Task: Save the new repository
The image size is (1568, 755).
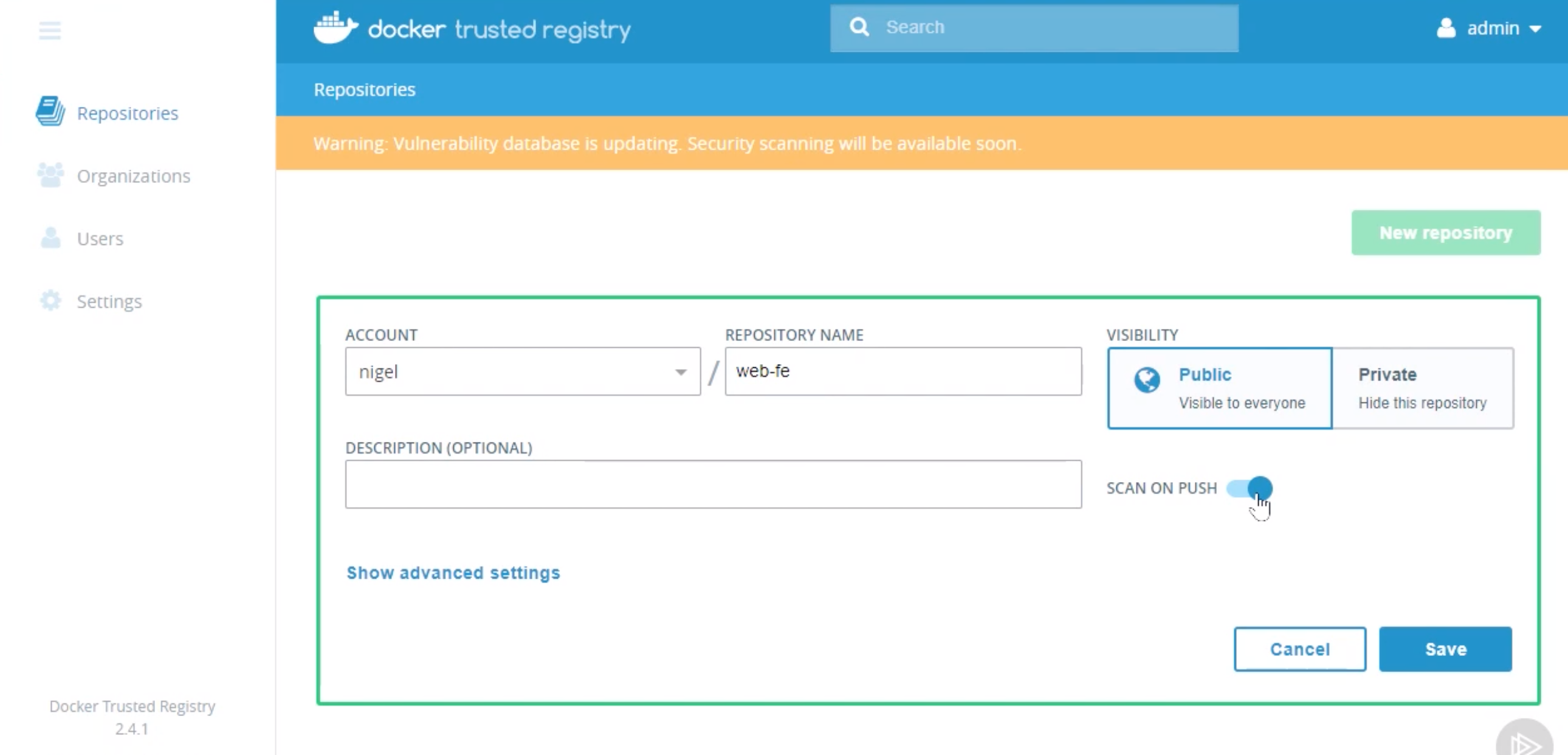Action: pyautogui.click(x=1445, y=649)
